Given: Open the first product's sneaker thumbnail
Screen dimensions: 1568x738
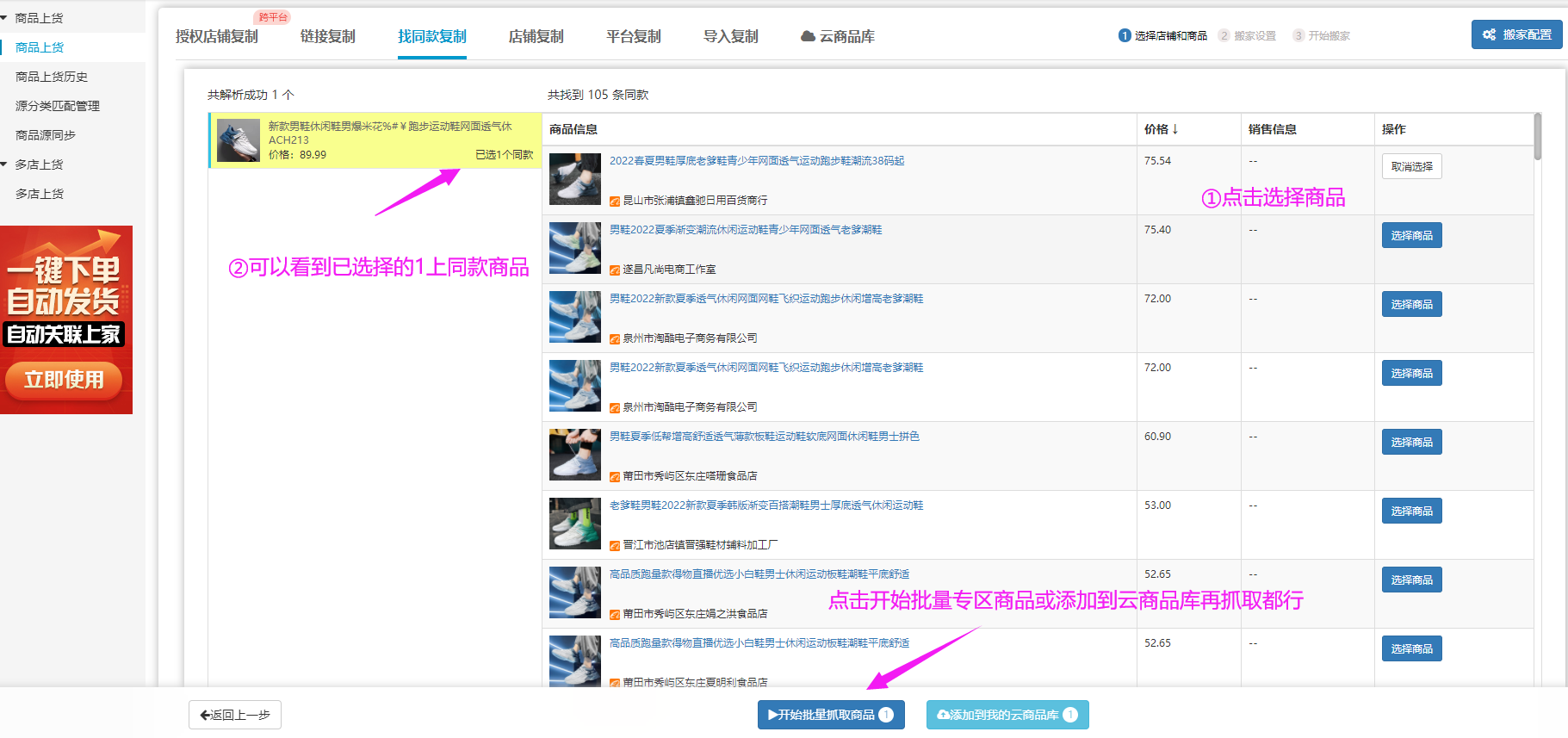Looking at the screenshot, I should [x=574, y=179].
